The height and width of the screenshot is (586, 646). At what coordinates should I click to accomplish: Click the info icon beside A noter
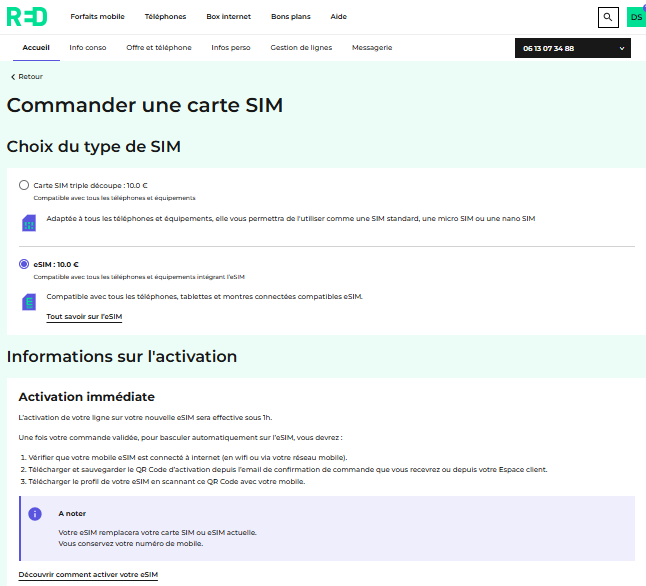(x=35, y=513)
